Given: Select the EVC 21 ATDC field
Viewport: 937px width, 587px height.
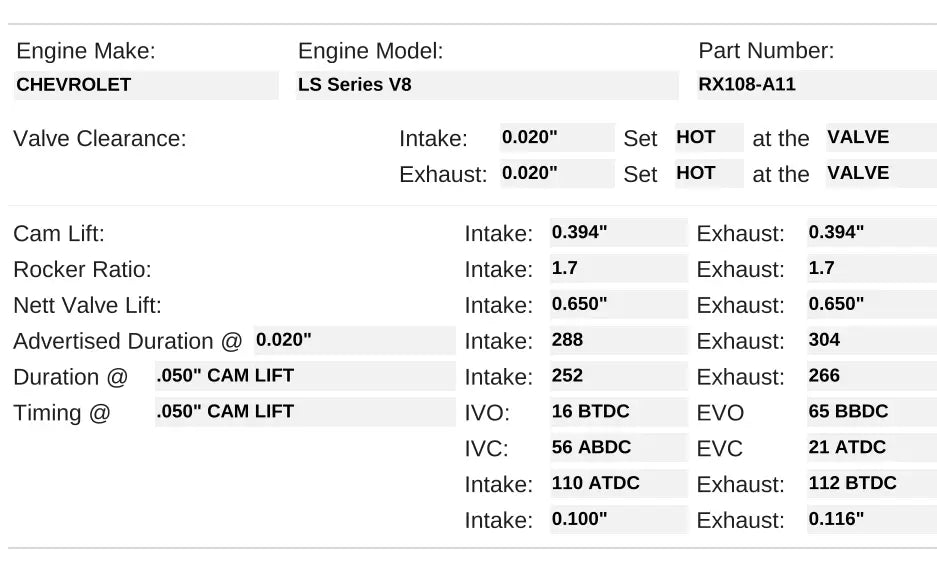Looking at the screenshot, I should (x=871, y=448).
